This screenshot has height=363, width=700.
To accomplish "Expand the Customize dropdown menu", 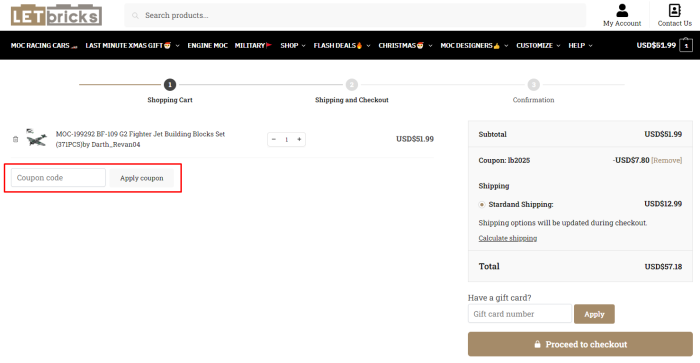I will pyautogui.click(x=538, y=46).
